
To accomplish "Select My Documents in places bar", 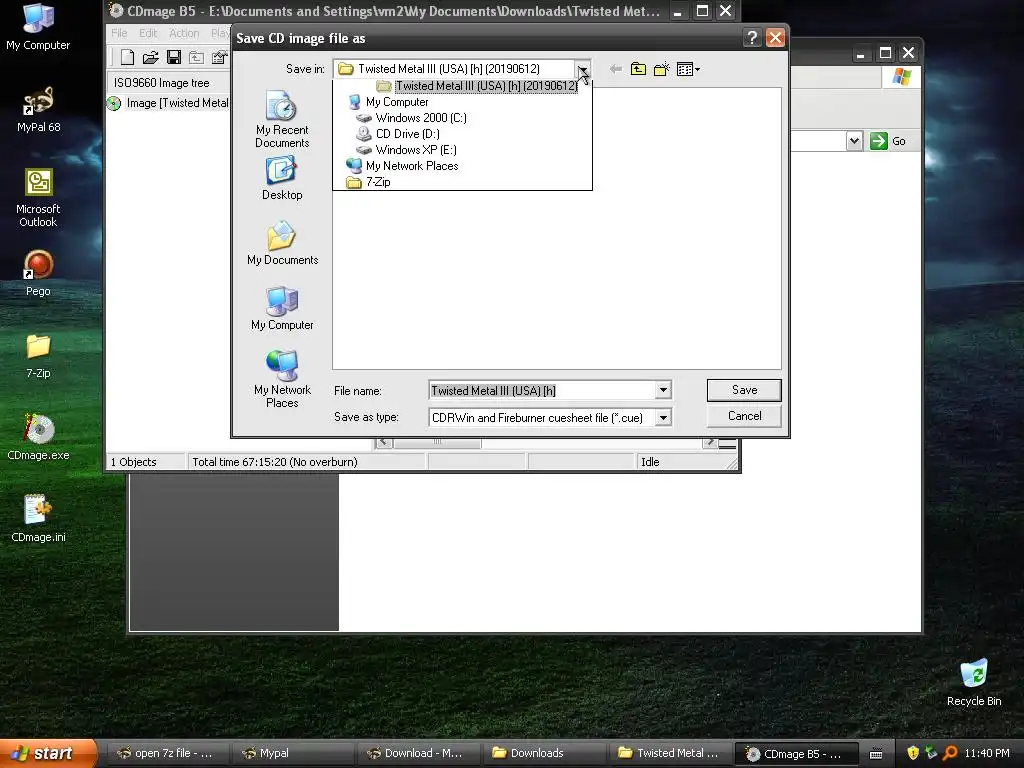I will 282,243.
